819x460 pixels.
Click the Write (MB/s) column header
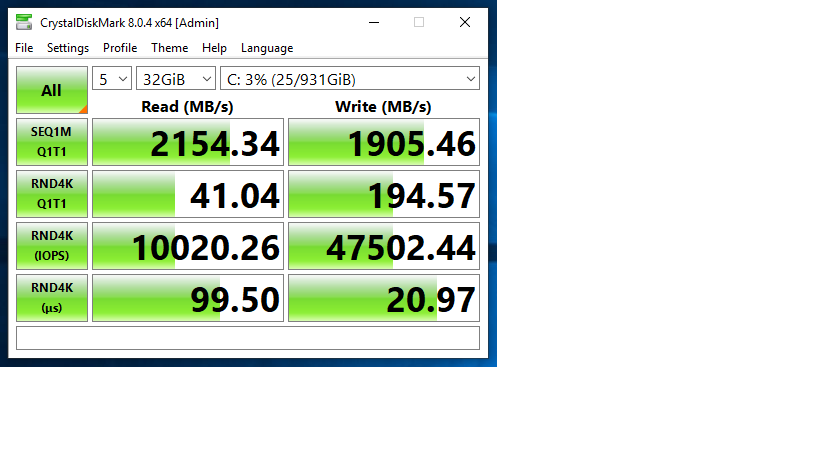383,107
